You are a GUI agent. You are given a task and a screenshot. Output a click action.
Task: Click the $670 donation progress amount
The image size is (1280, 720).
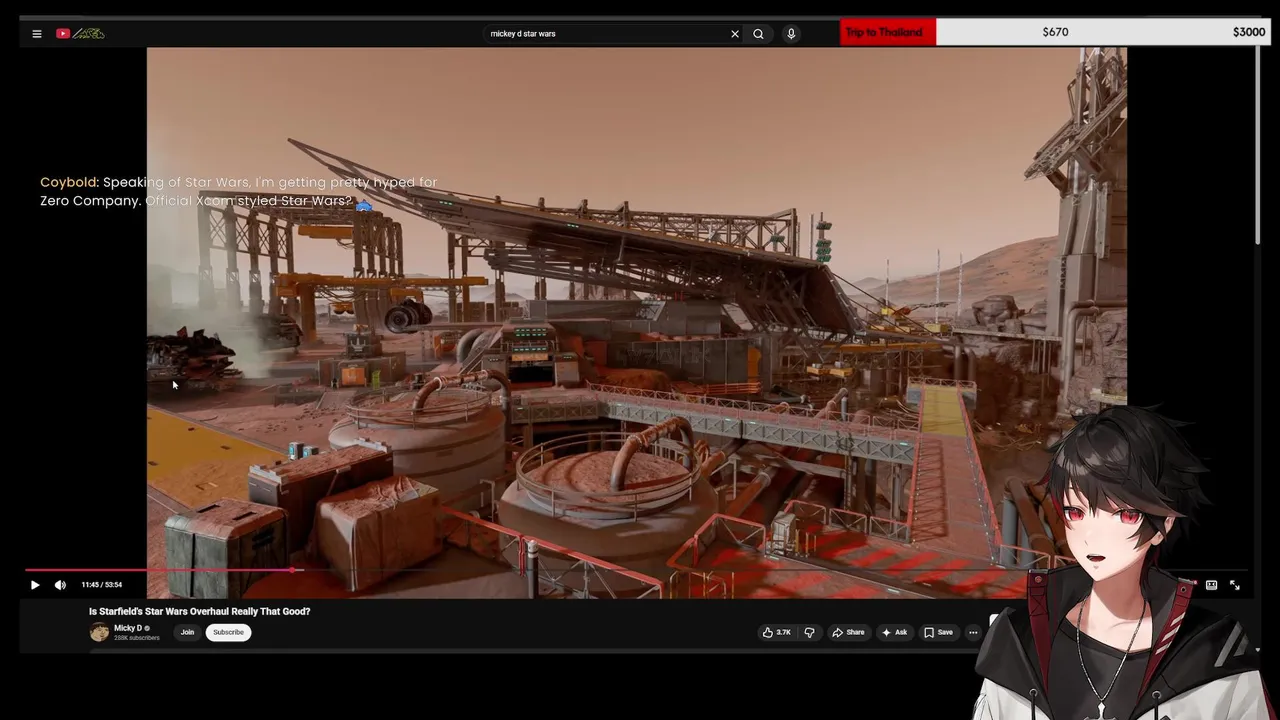tap(1055, 32)
